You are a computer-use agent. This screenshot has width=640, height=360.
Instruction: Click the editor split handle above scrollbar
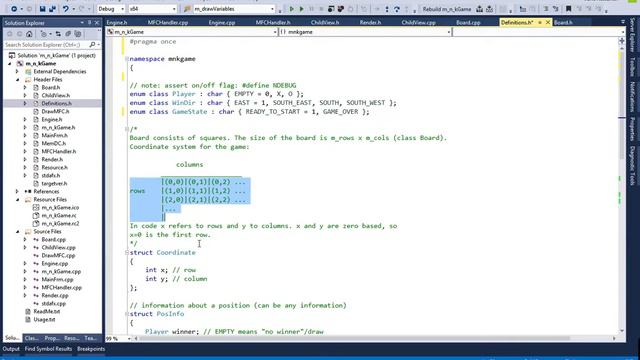[x=622, y=41]
